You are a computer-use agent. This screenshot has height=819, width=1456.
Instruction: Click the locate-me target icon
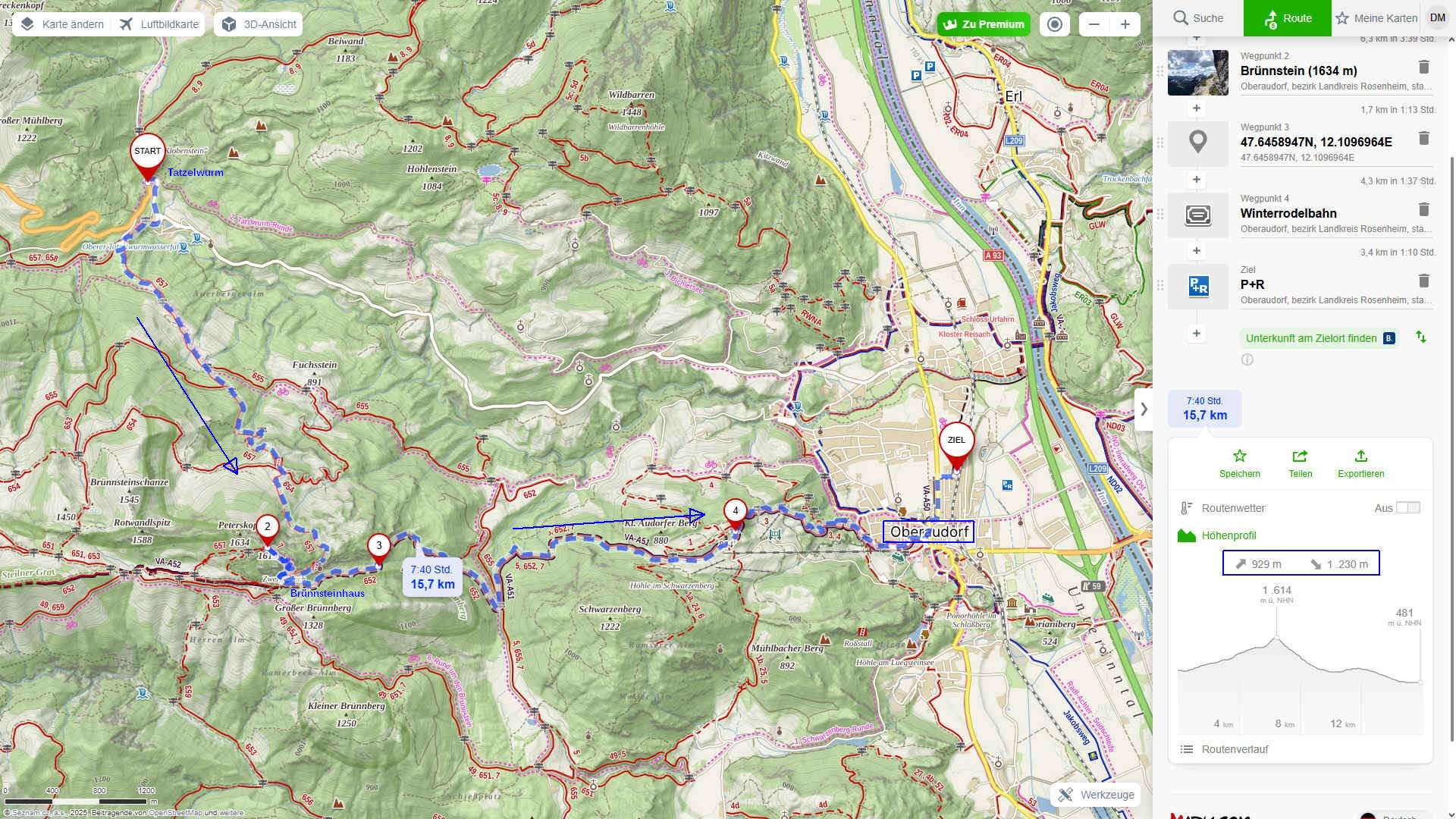(1054, 24)
